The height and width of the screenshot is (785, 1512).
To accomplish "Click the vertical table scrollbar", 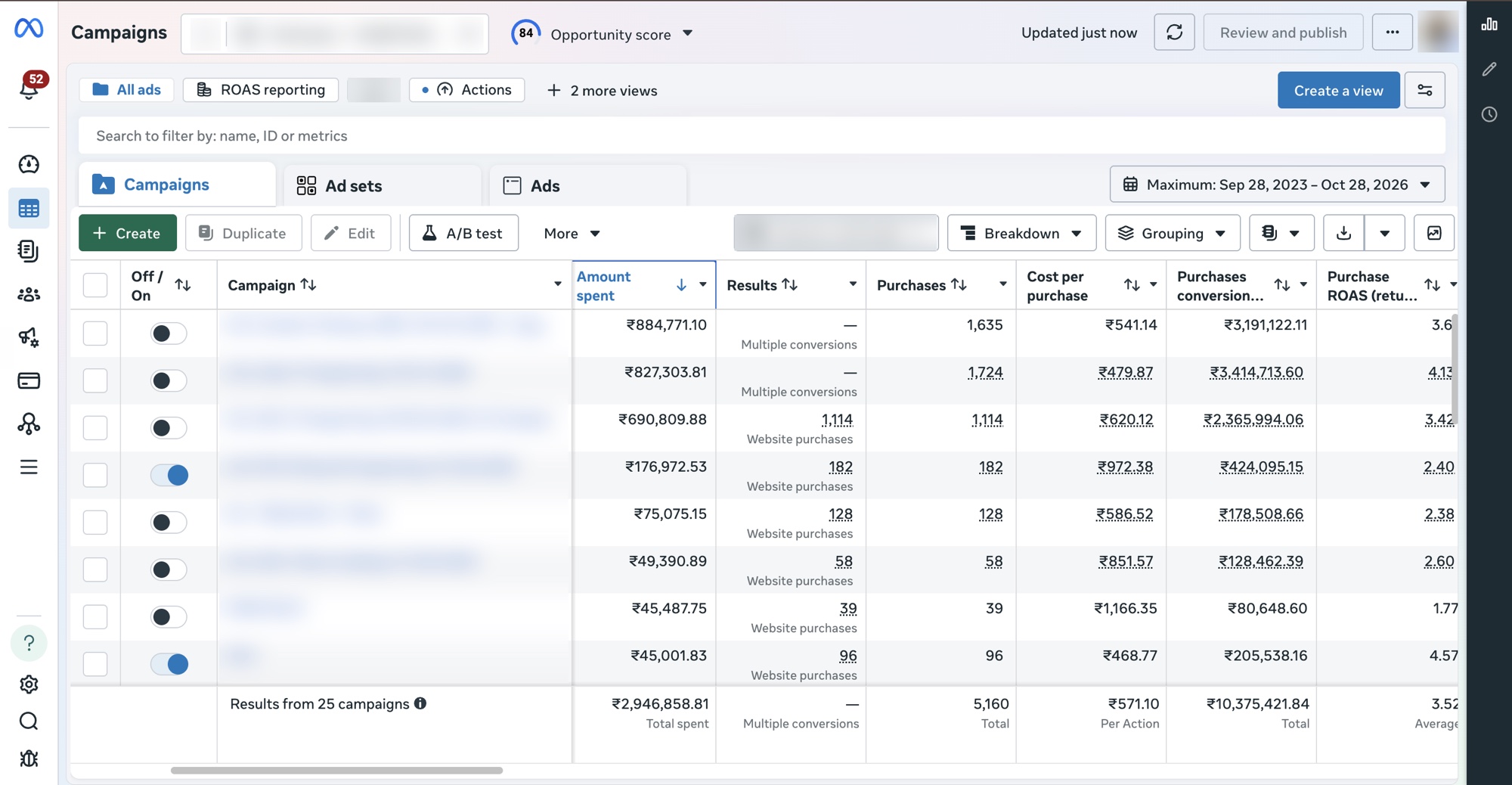I will pos(1453,371).
